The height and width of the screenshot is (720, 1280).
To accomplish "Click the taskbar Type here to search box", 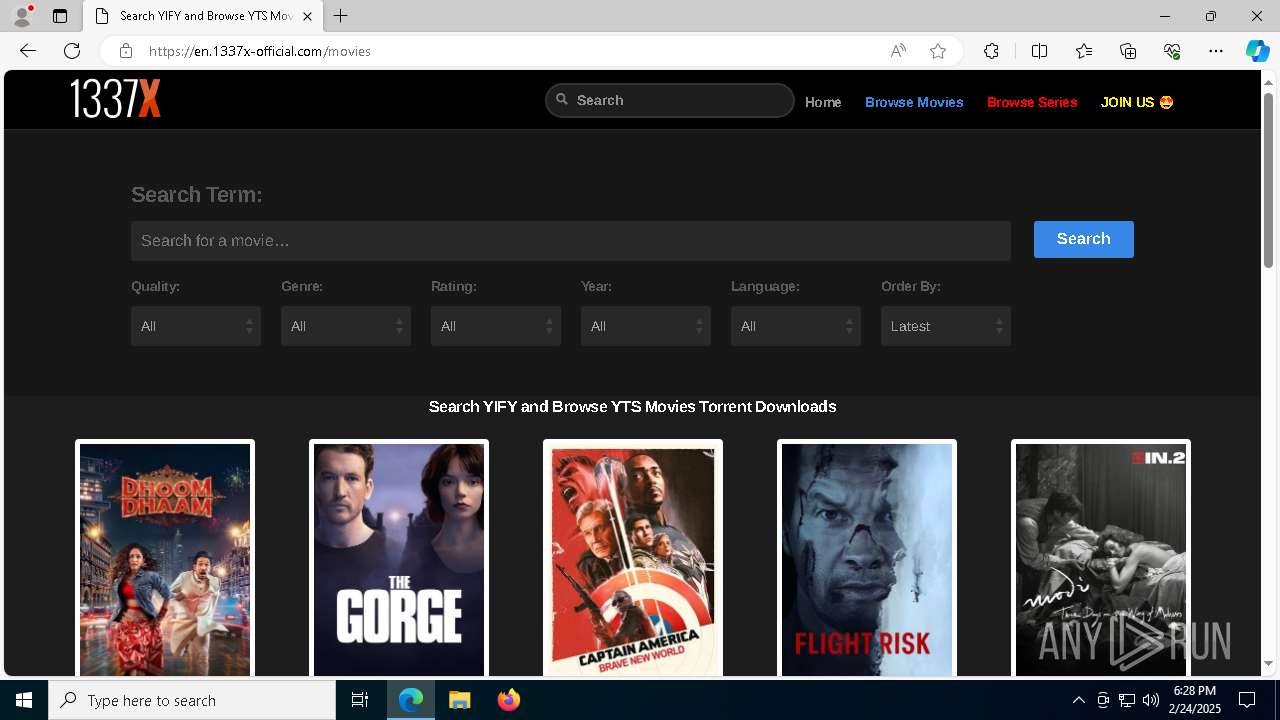I will (192, 700).
